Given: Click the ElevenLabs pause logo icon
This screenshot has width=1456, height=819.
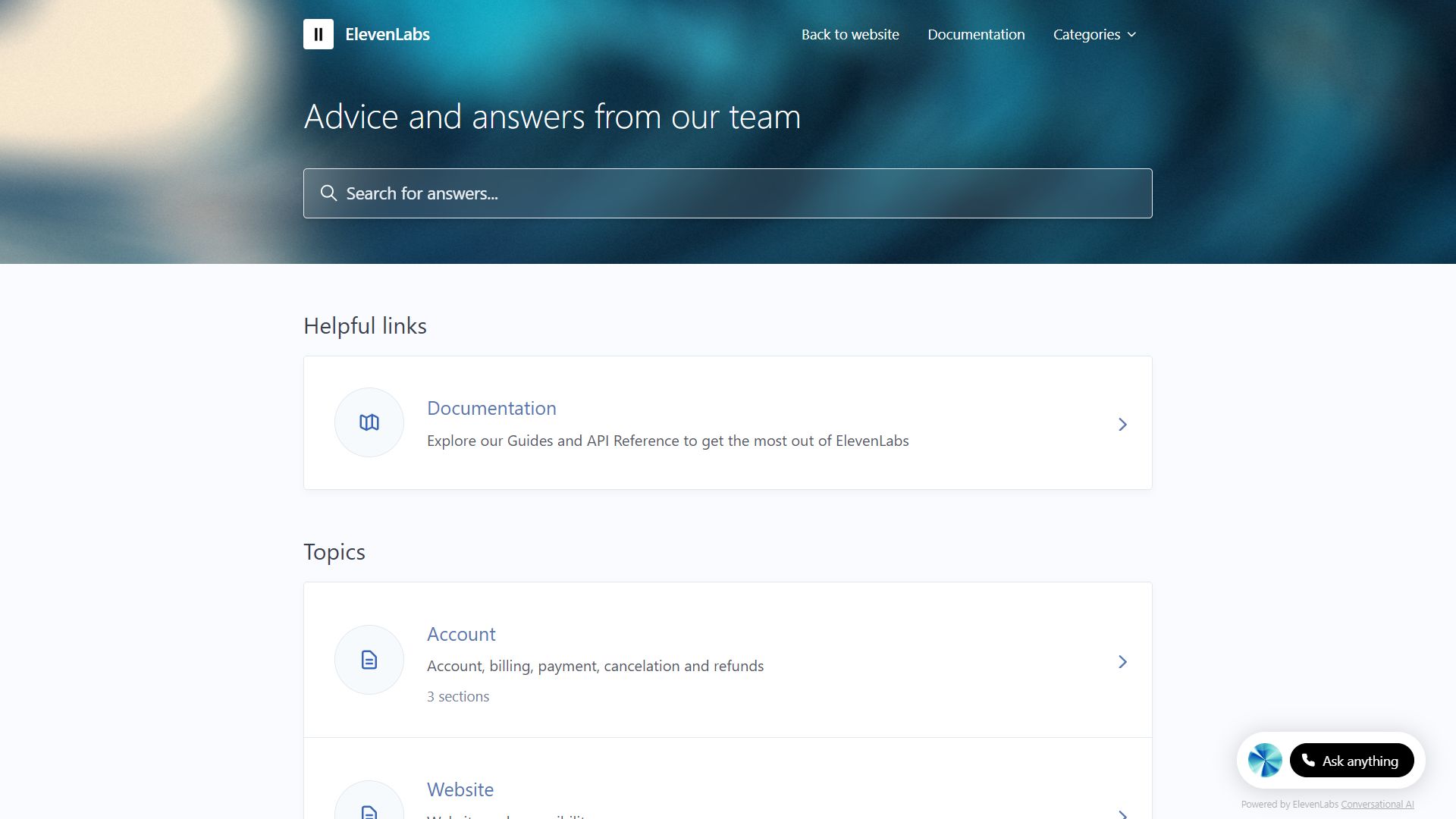Looking at the screenshot, I should click(x=318, y=33).
